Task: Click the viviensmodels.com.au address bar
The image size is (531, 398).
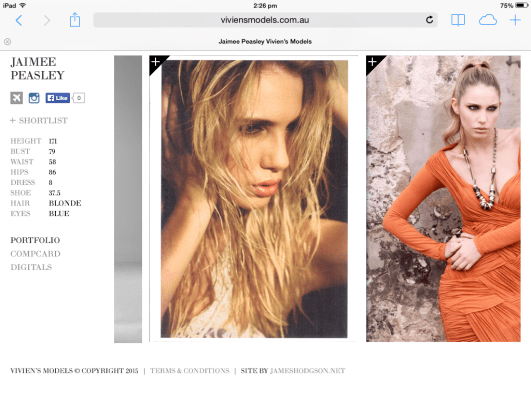Action: 265,20
